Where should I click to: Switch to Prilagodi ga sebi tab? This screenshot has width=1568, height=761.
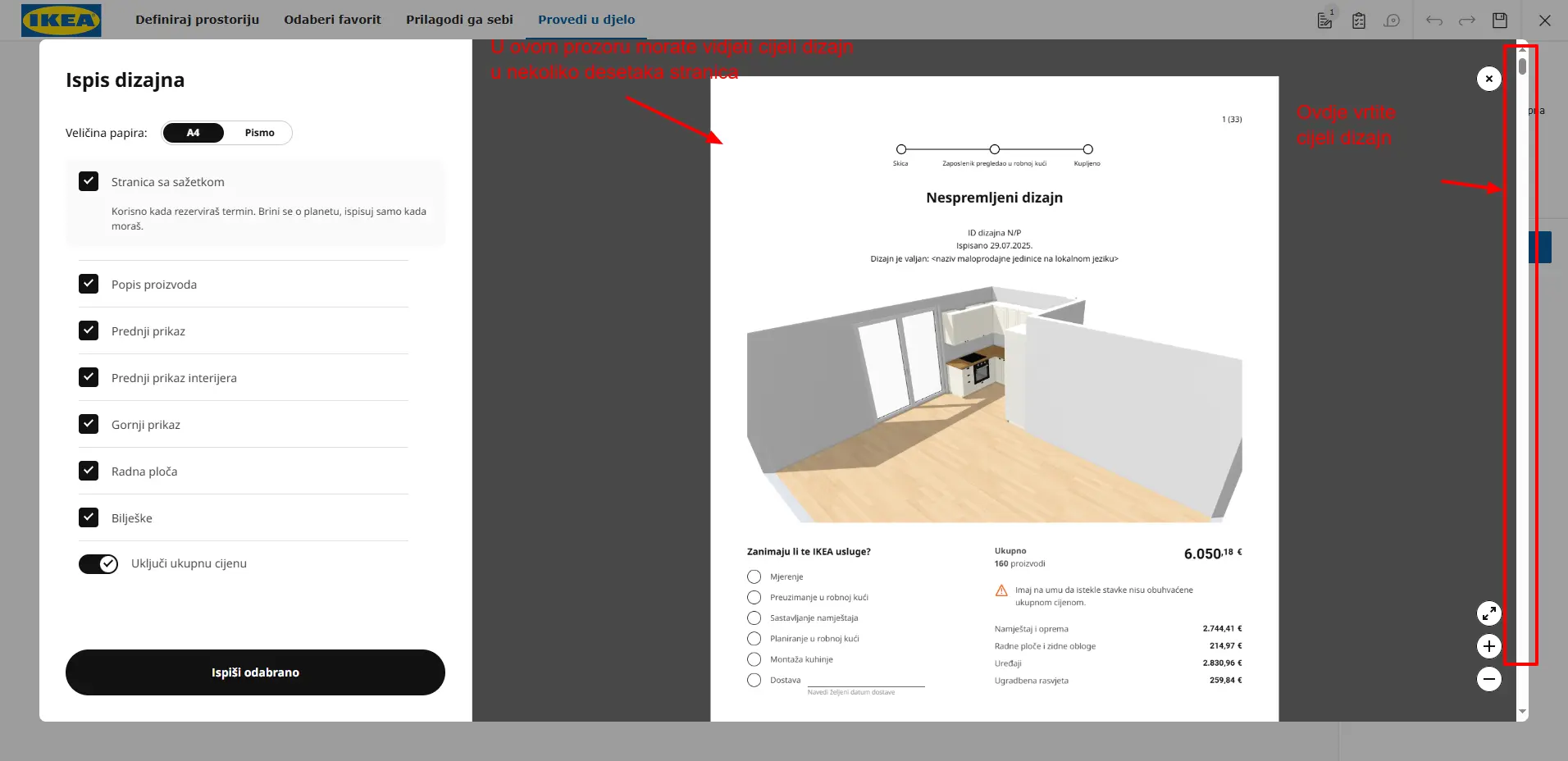click(x=459, y=20)
